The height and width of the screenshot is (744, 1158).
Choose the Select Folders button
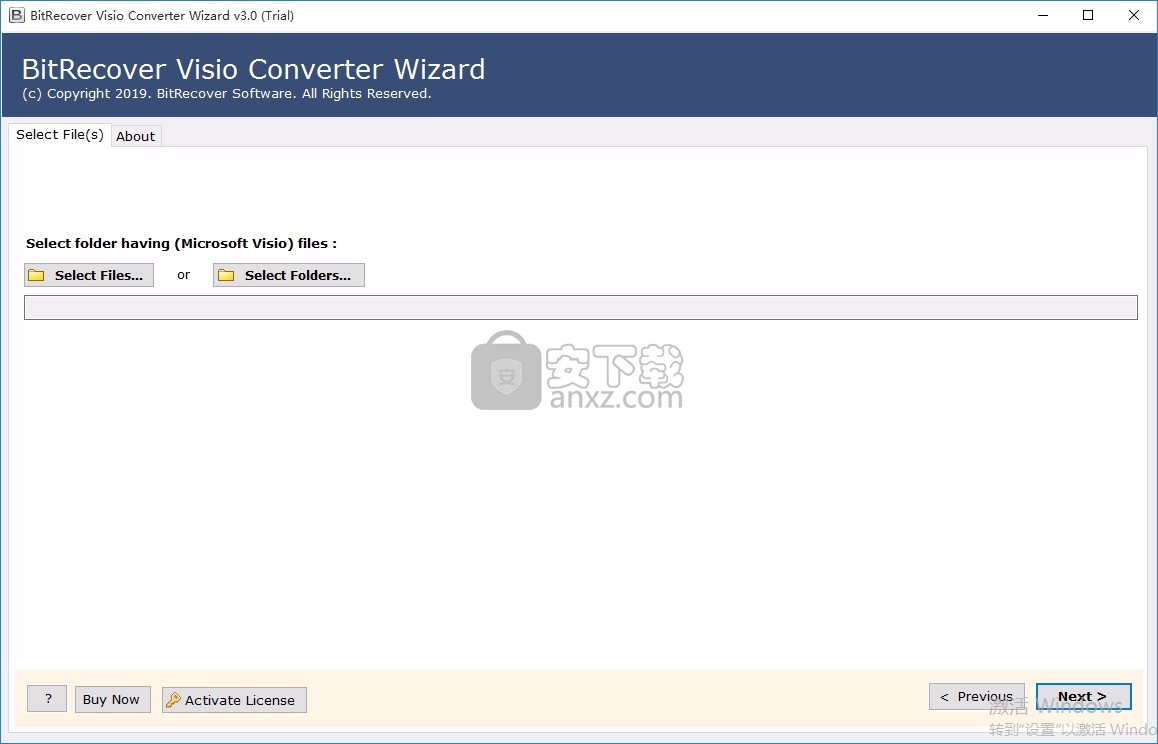pyautogui.click(x=289, y=275)
